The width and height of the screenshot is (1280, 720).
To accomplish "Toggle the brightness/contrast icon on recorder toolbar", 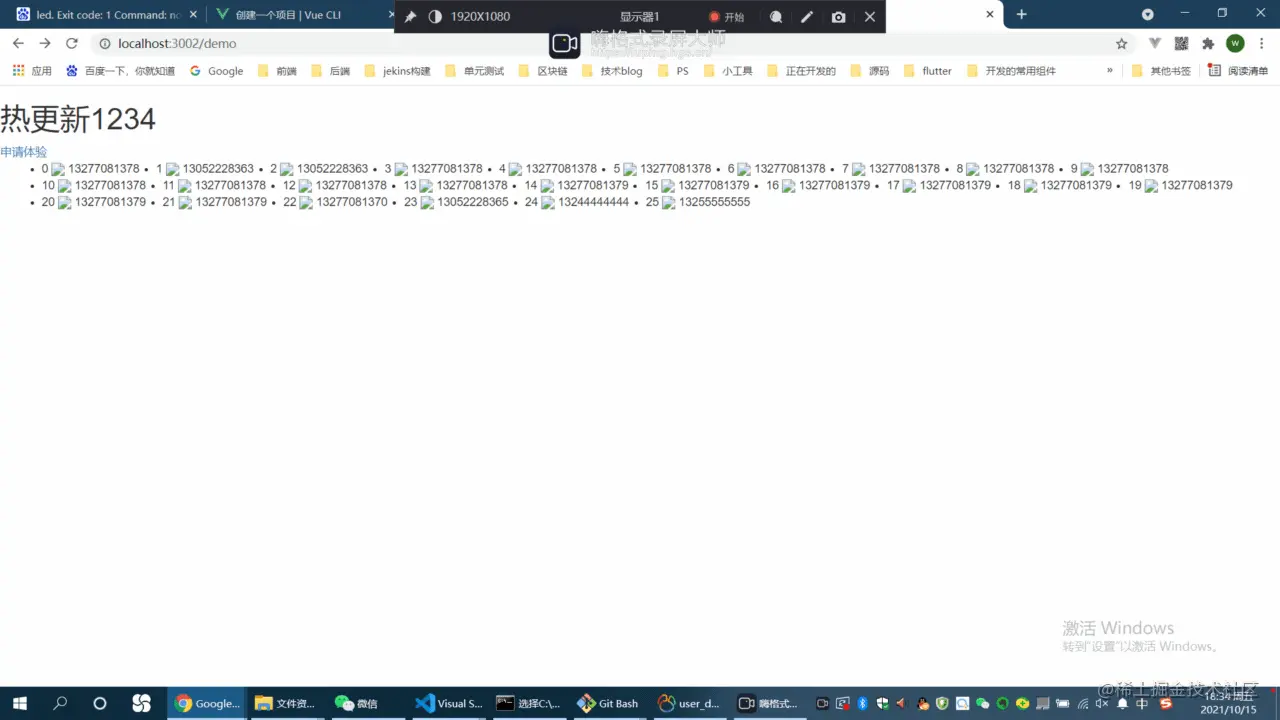I will [x=436, y=16].
